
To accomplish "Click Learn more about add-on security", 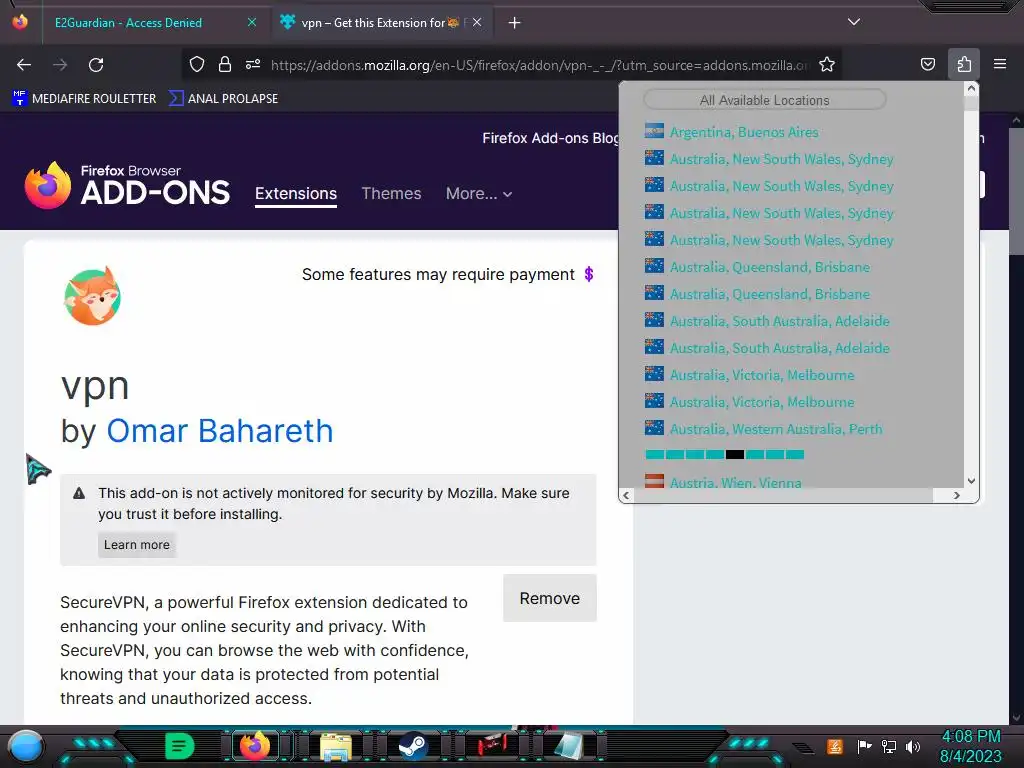I will point(136,545).
